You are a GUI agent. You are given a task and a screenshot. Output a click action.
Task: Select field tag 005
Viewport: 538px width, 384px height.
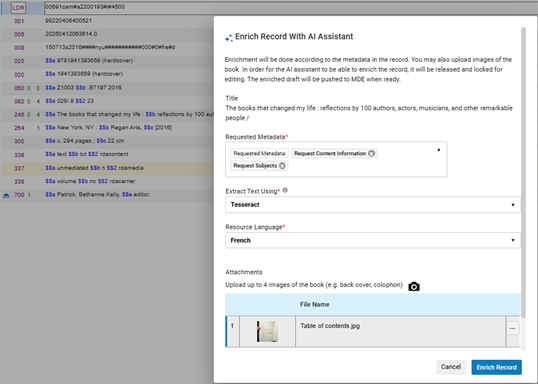coord(19,34)
